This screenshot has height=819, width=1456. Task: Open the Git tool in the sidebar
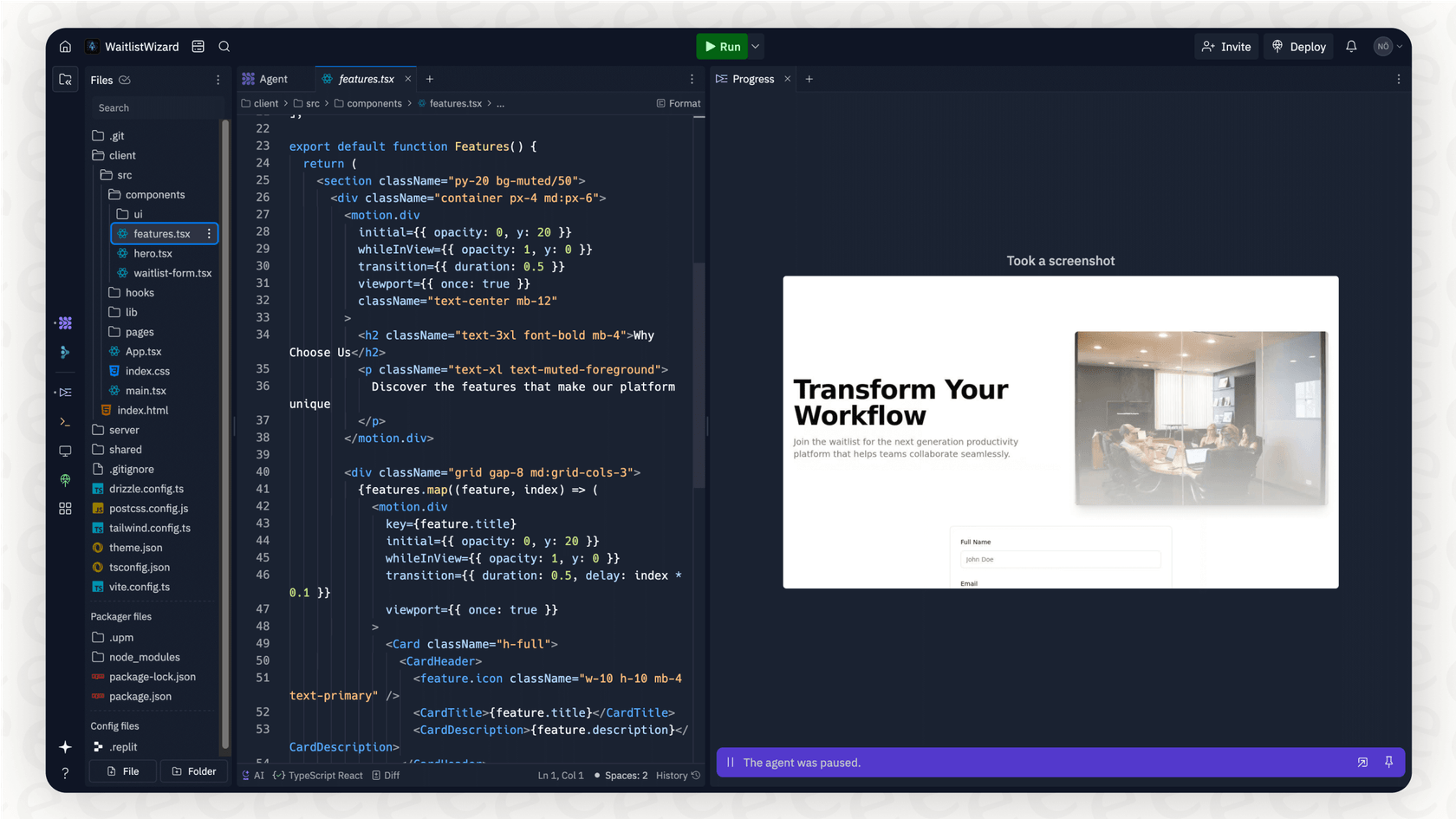coord(65,352)
